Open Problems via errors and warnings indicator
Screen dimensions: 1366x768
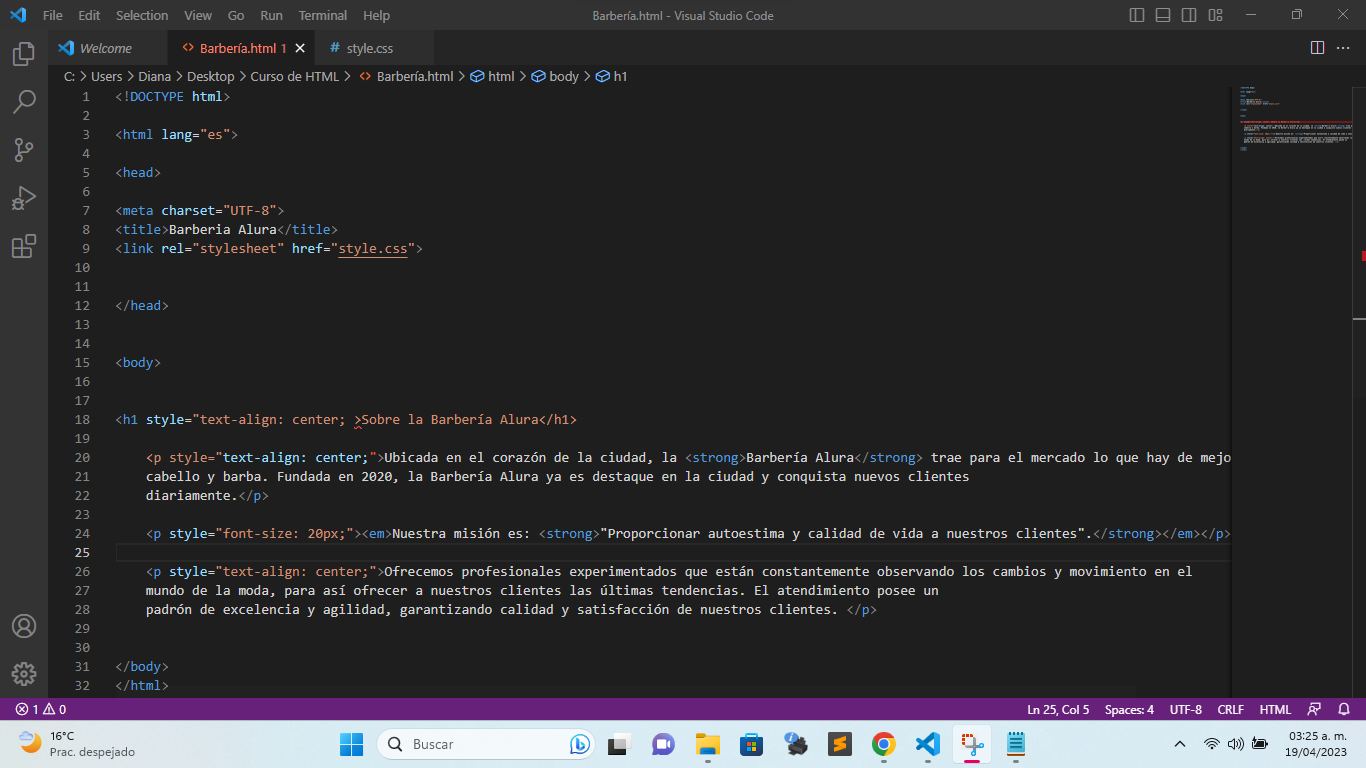coord(41,709)
